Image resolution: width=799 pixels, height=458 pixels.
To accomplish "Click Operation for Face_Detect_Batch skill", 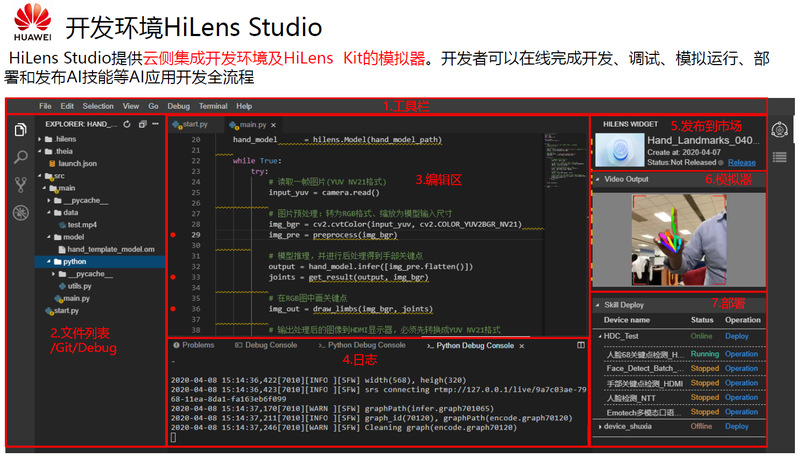I will 741,368.
